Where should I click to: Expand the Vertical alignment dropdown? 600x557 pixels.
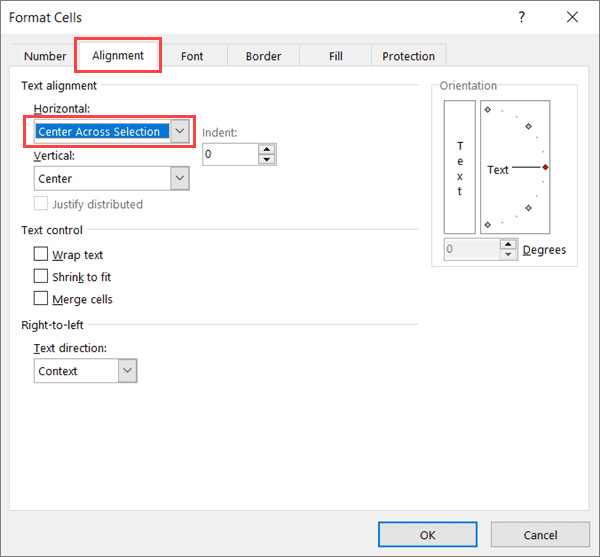[179, 178]
